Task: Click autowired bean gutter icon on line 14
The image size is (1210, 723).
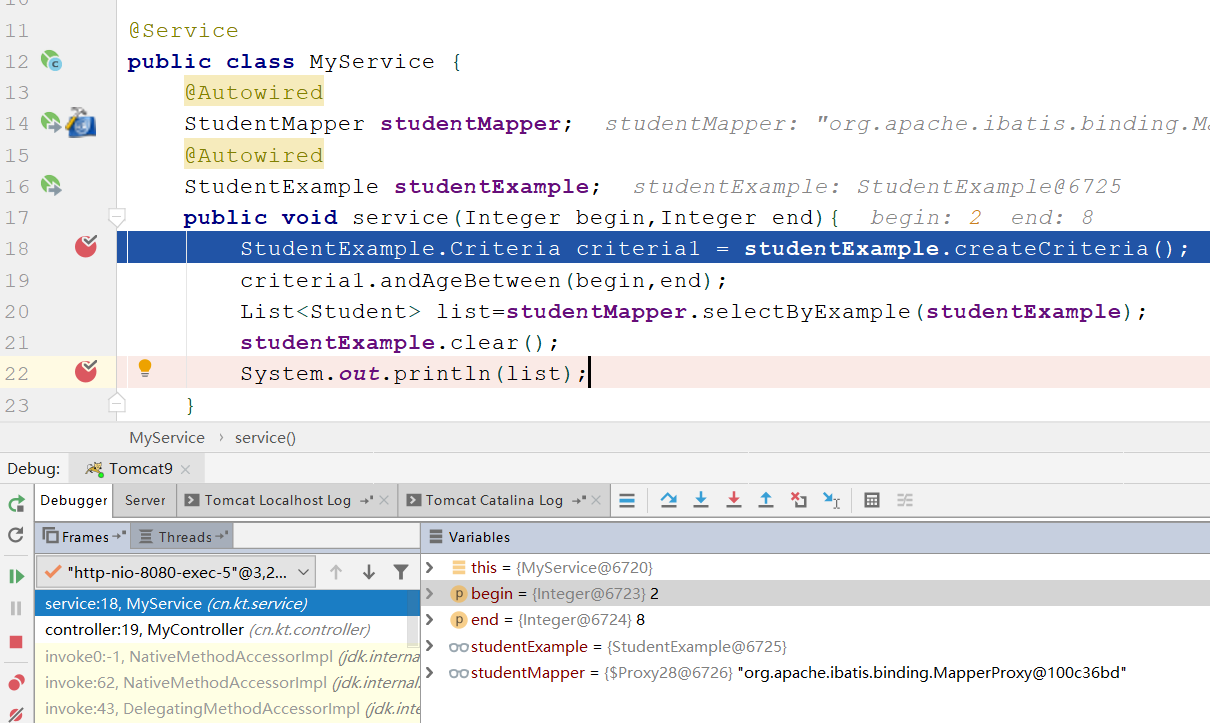Action: pos(51,123)
